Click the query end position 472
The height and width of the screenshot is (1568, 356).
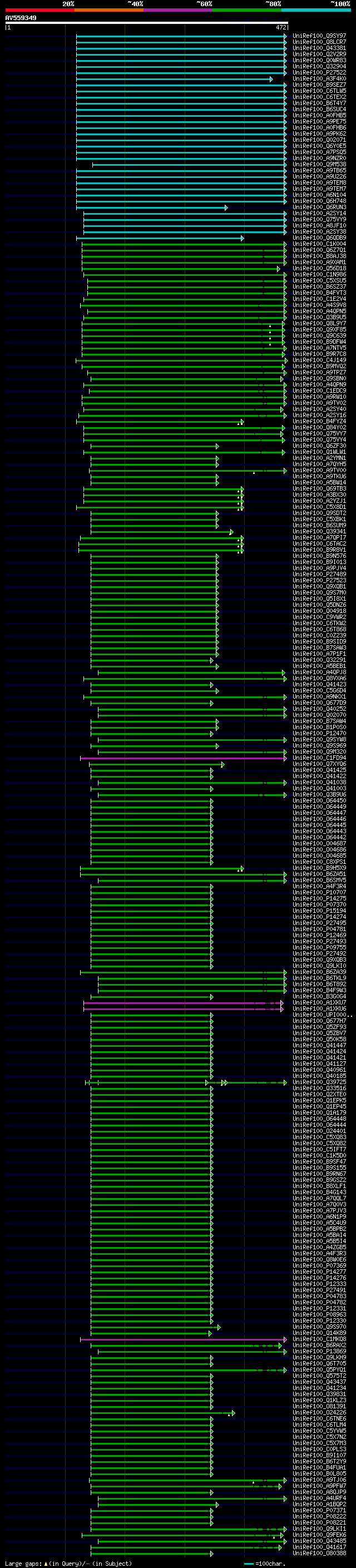pos(280,27)
